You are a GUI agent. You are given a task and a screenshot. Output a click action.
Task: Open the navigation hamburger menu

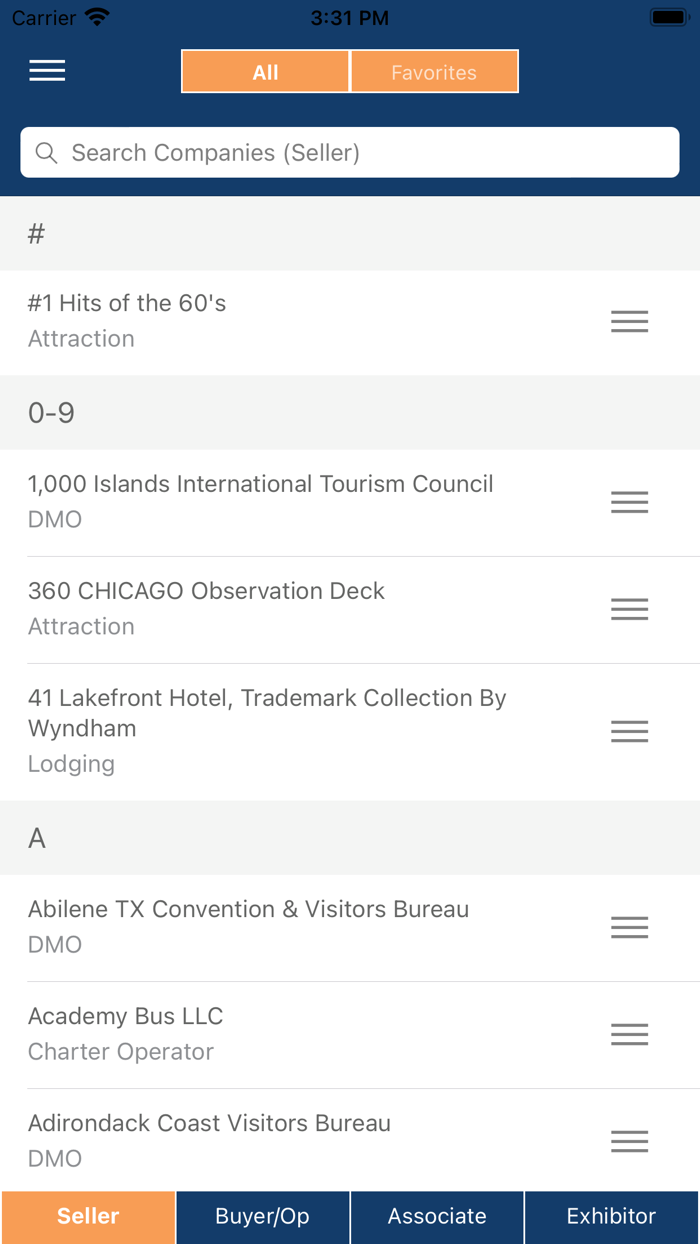tap(46, 71)
